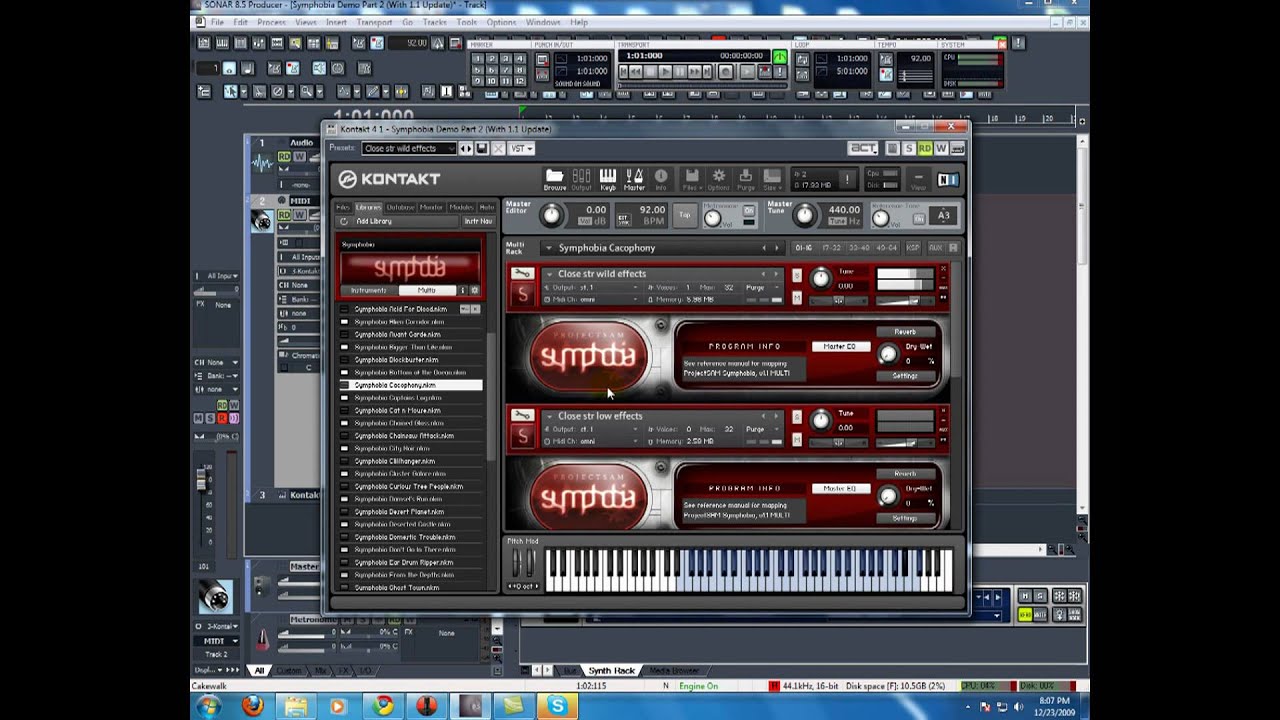Click the NI logo in Kontakt header
1280x720 pixels.
(947, 180)
